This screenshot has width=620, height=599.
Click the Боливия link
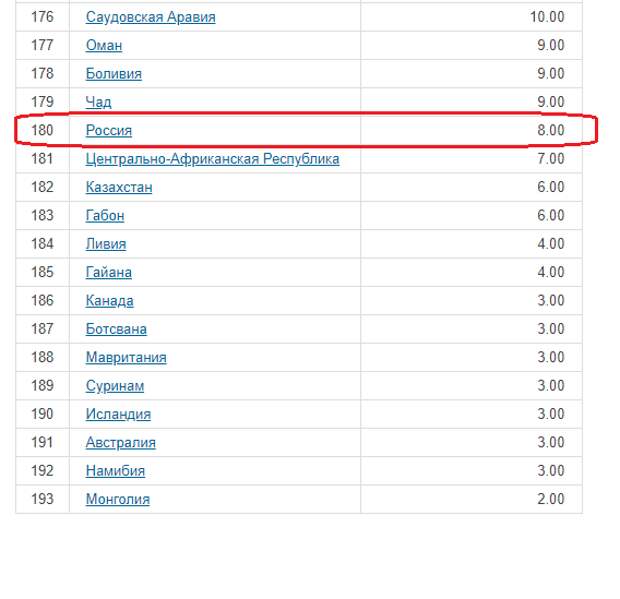[113, 74]
